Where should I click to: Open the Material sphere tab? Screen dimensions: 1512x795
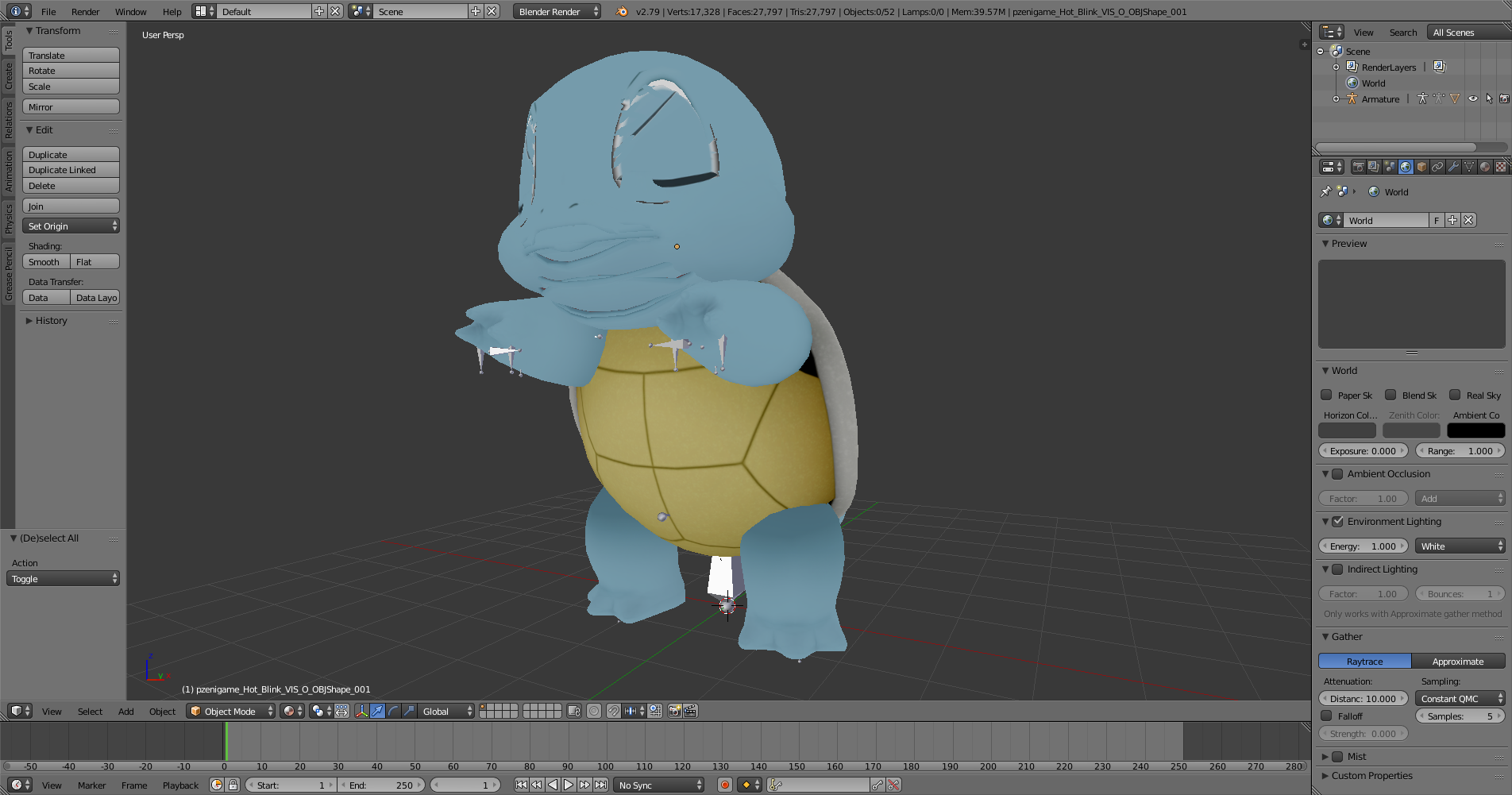pos(1485,167)
